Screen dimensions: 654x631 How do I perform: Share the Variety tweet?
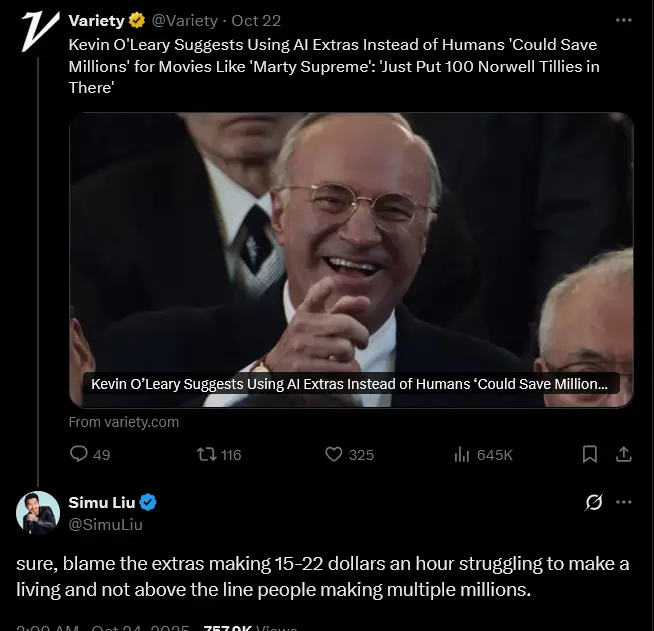624,454
